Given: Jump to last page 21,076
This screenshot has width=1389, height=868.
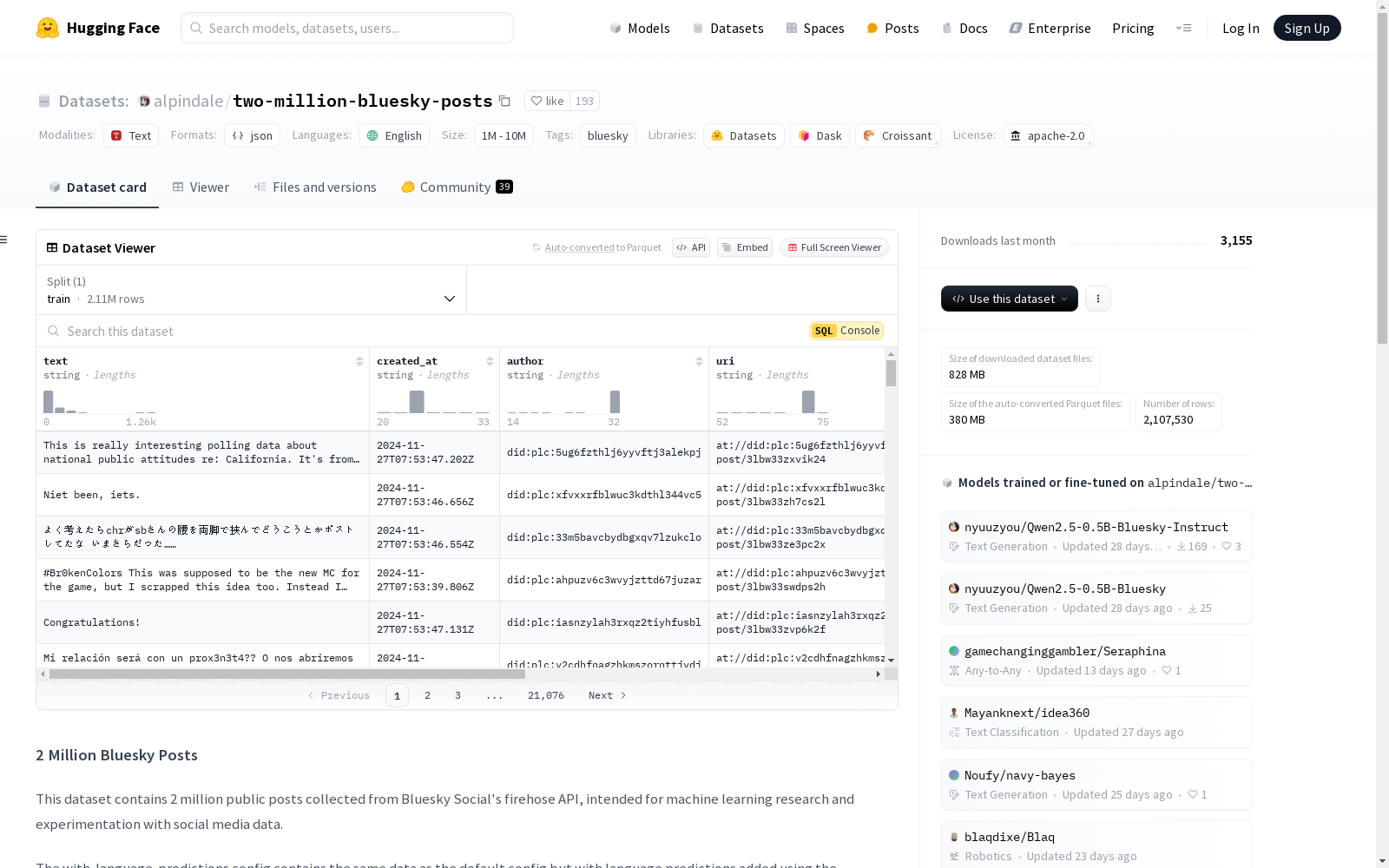Looking at the screenshot, I should 546,695.
